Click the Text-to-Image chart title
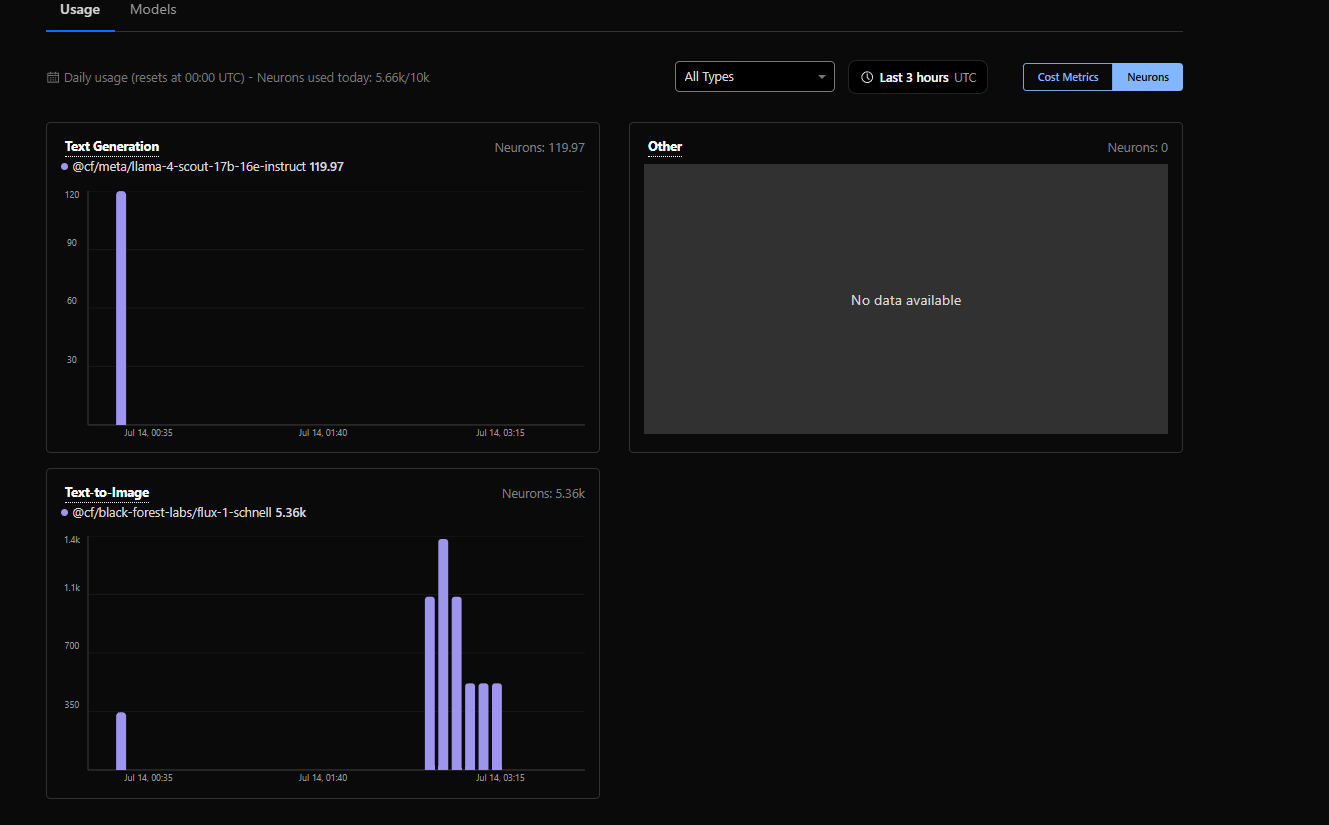 (107, 493)
